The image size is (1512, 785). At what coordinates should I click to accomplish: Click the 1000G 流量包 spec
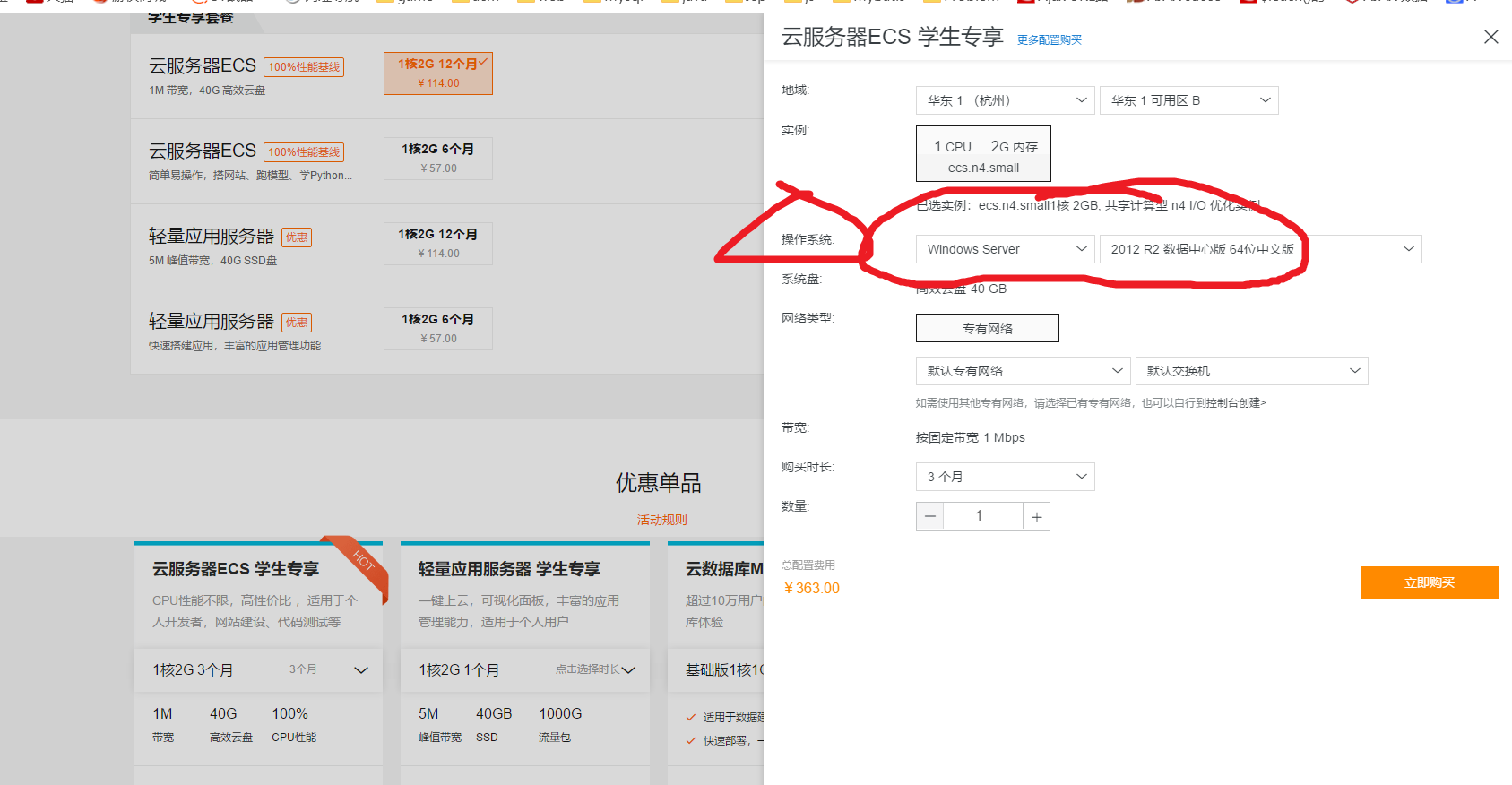(560, 724)
